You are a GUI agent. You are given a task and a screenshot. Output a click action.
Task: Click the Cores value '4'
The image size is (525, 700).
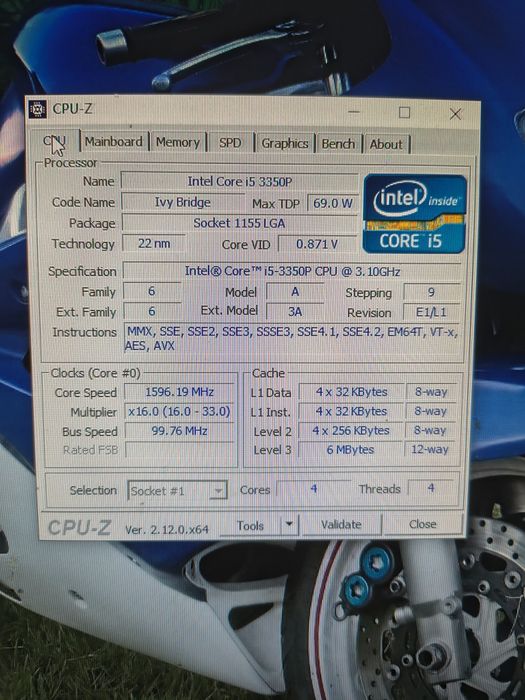[314, 489]
